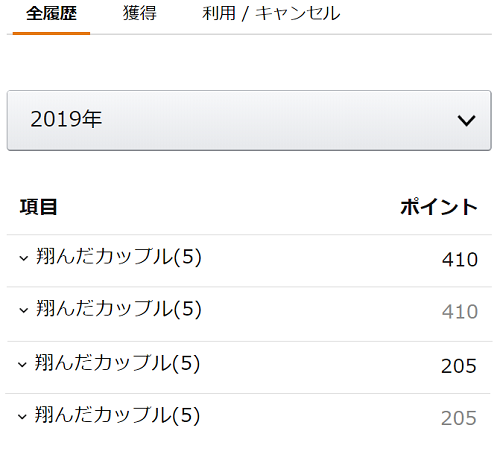Image resolution: width=500 pixels, height=454 pixels.
Task: Select 翔んだカップル(5) title in black 205 row
Action: (117, 363)
